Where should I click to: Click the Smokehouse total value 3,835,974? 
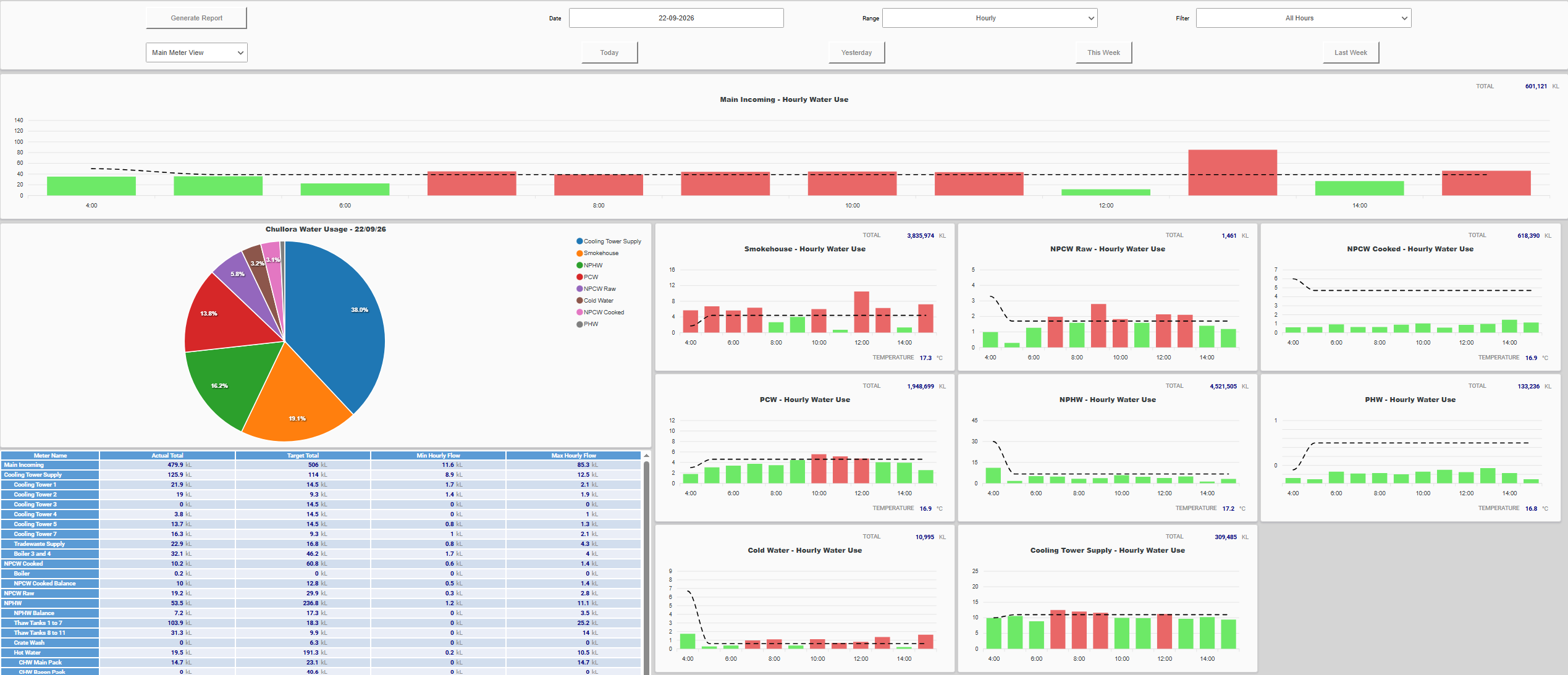coord(921,236)
